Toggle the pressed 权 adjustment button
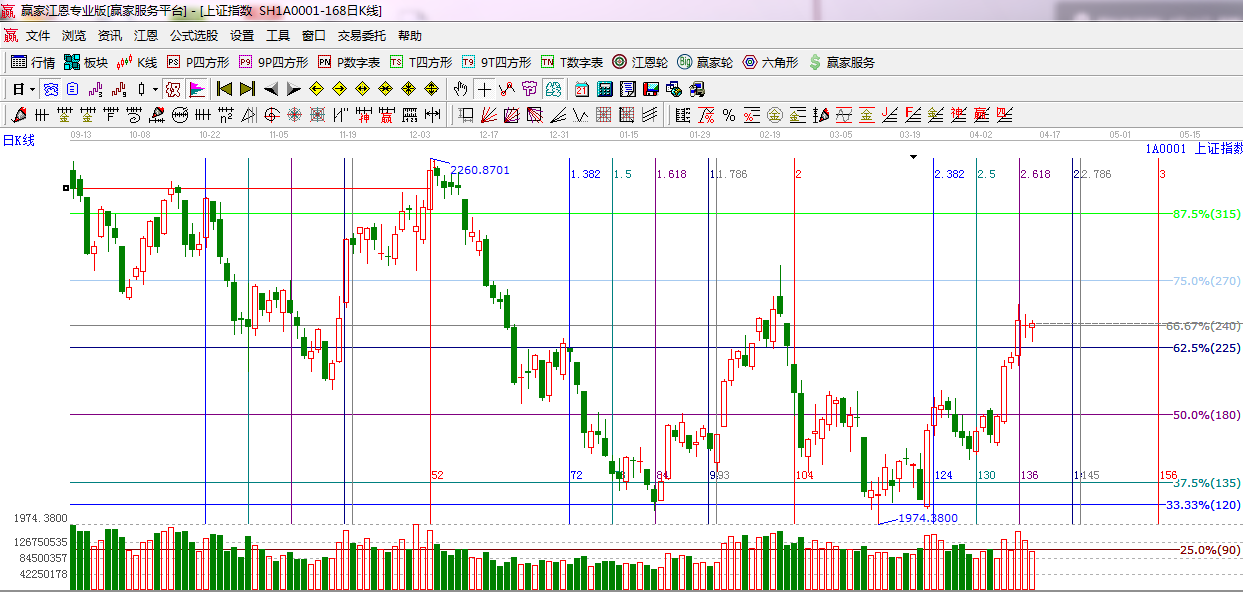This screenshot has height=593, width=1243. click(x=173, y=89)
